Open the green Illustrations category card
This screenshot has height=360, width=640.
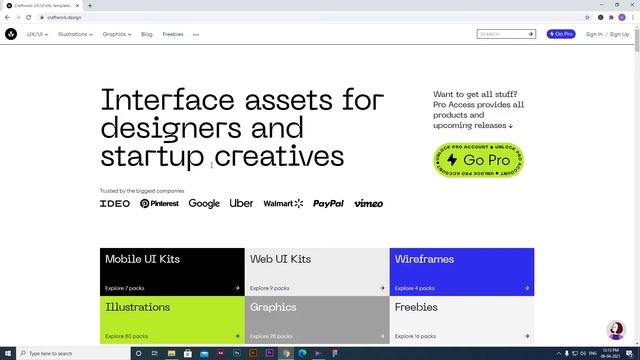(x=172, y=320)
